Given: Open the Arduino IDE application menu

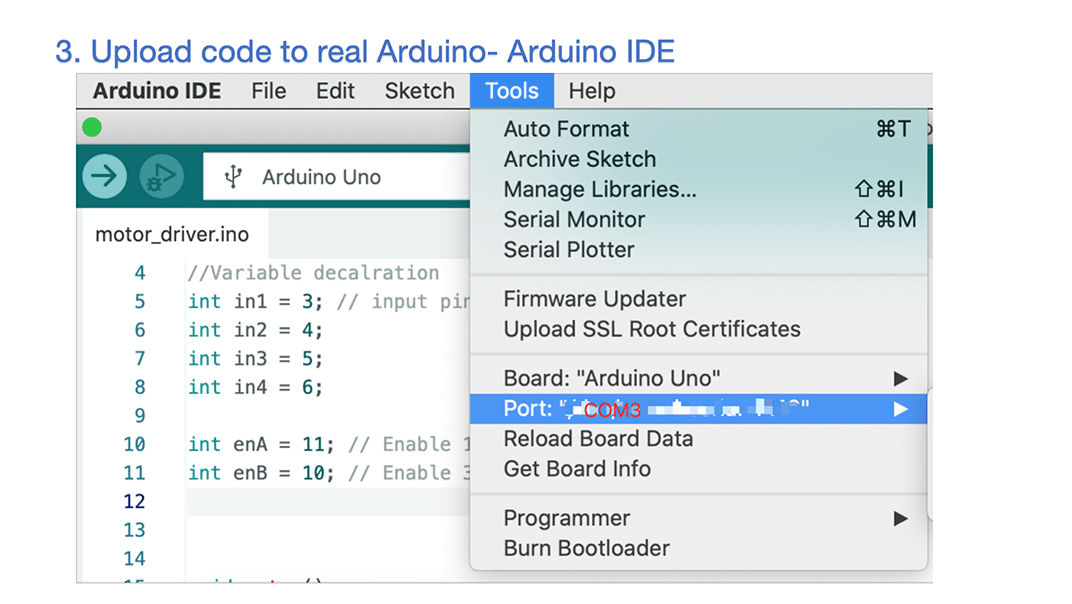Looking at the screenshot, I should click(157, 91).
